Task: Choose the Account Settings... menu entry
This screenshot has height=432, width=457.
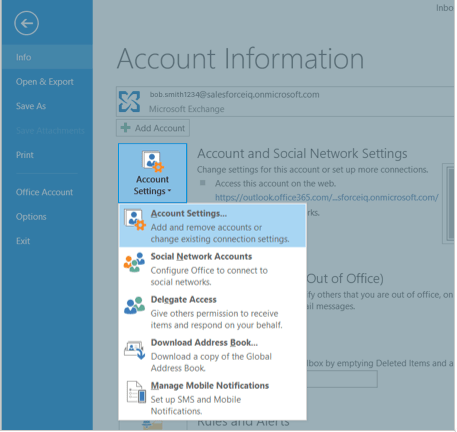Action: [x=213, y=226]
